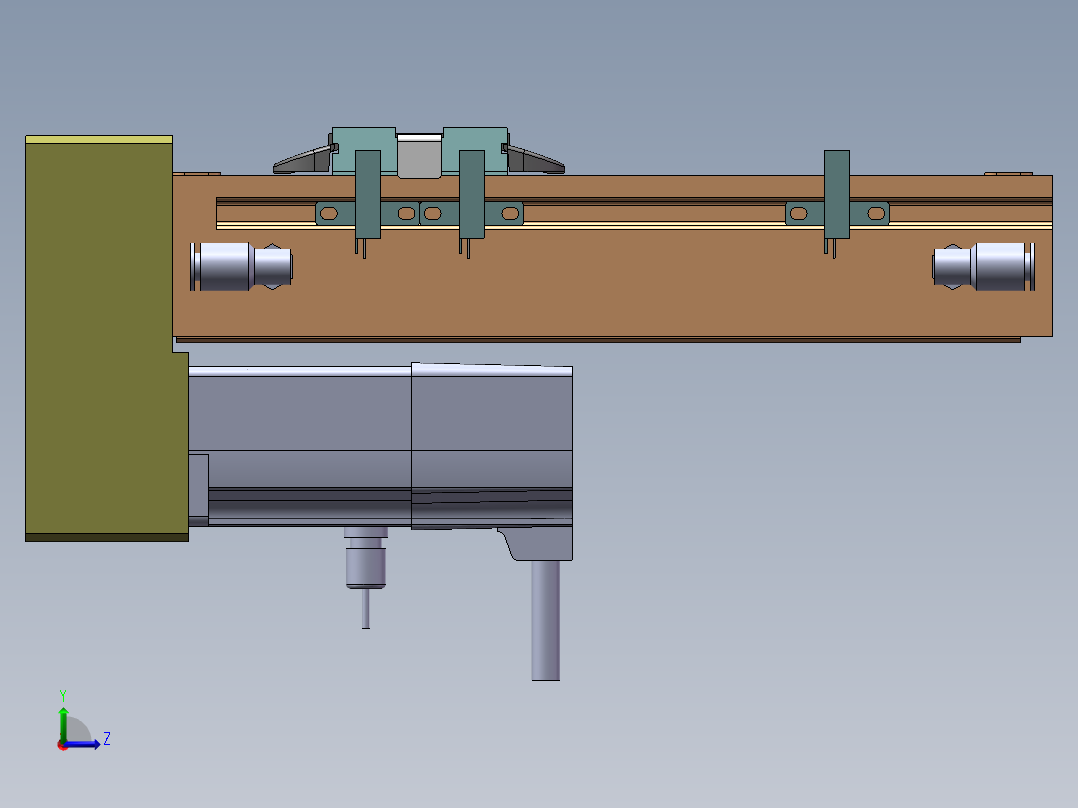Screen dimensions: 1078x808
Task: Click the blue Z axis of the triad
Action: pyautogui.click(x=84, y=744)
